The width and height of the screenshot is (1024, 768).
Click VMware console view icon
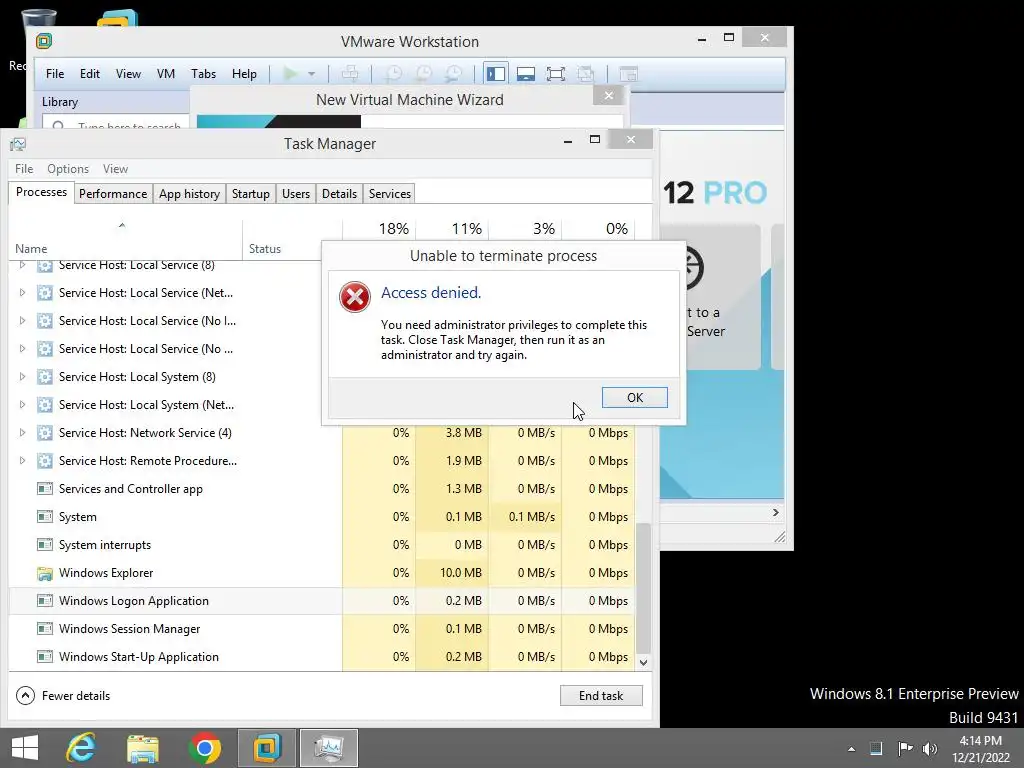coord(628,74)
